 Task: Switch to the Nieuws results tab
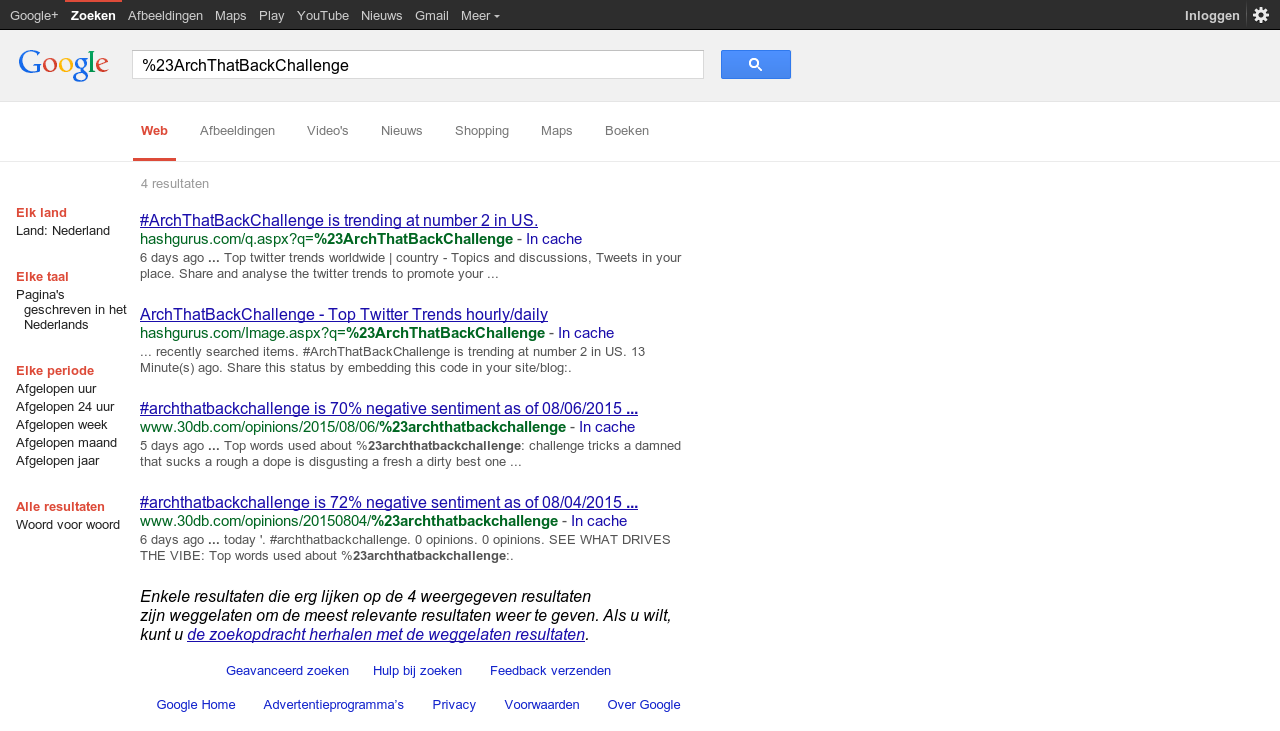pyautogui.click(x=402, y=131)
